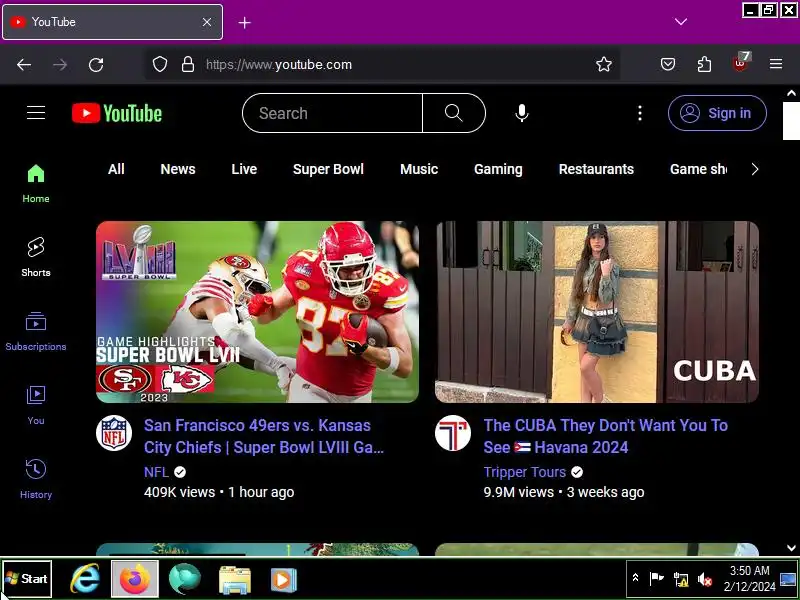Start voice search with microphone icon
This screenshot has width=800, height=600.
pyautogui.click(x=521, y=113)
